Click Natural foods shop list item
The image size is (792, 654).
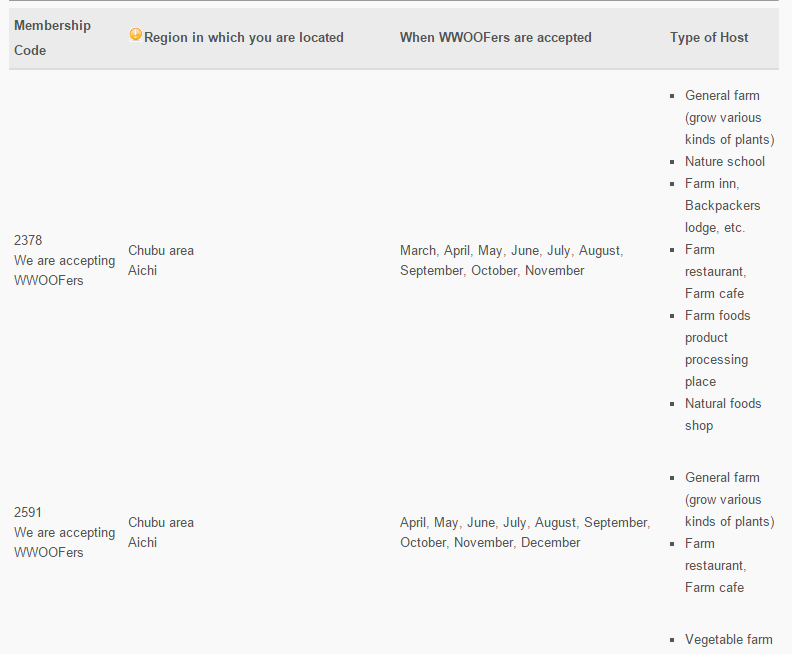(x=723, y=415)
